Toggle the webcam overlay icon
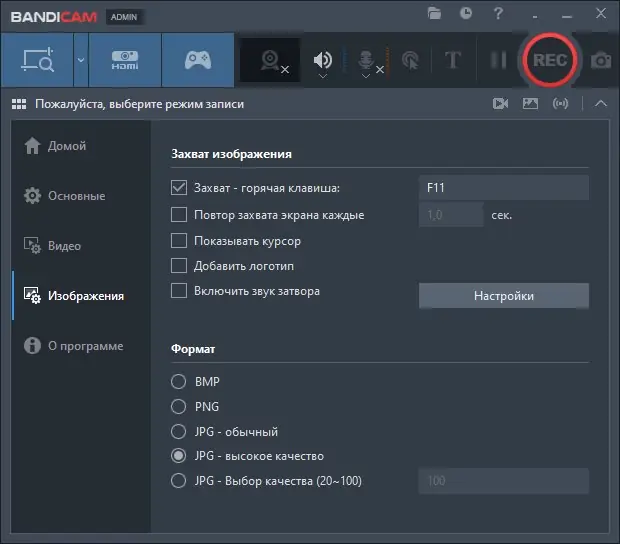This screenshot has height=544, width=620. 270,60
